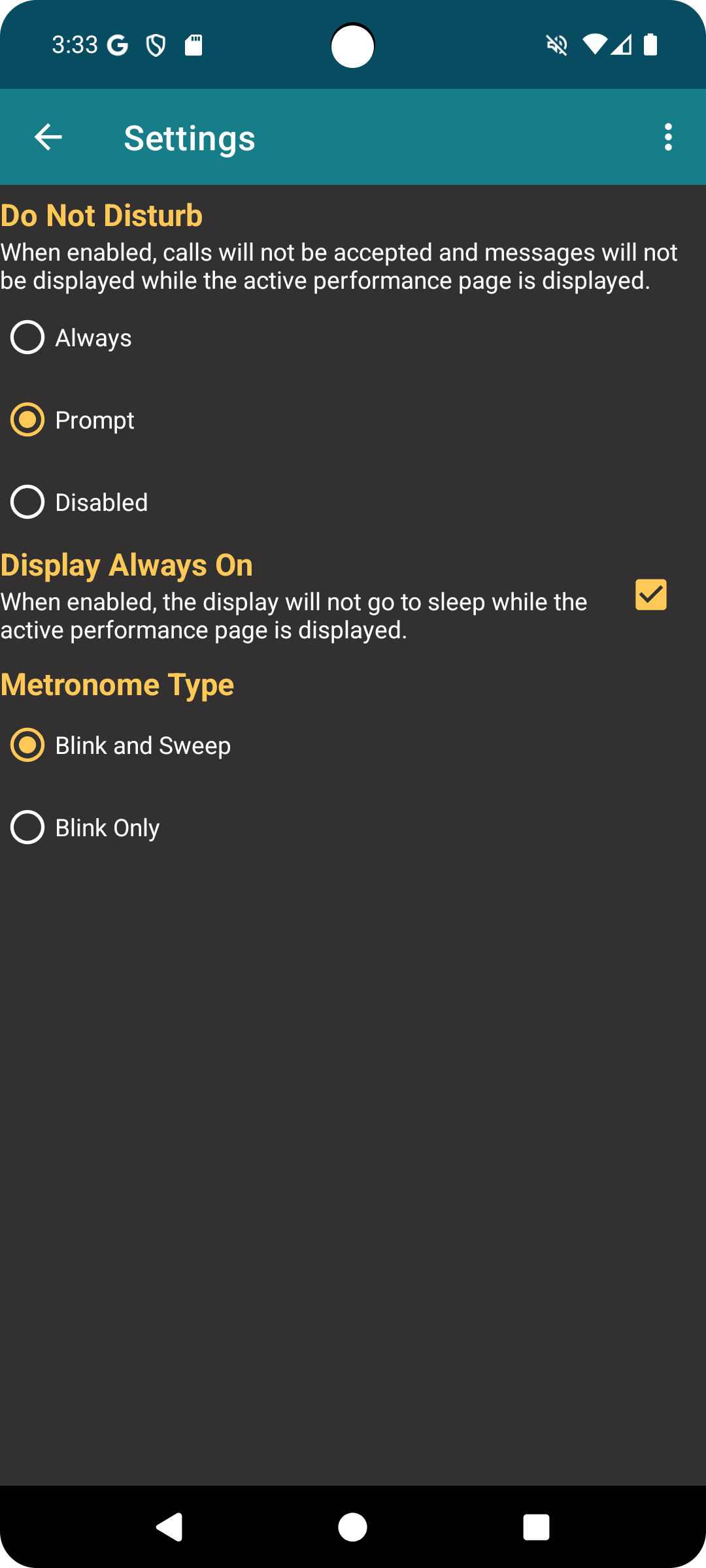Tap the Settings title text
Screen dimensions: 706x1568
coord(190,138)
